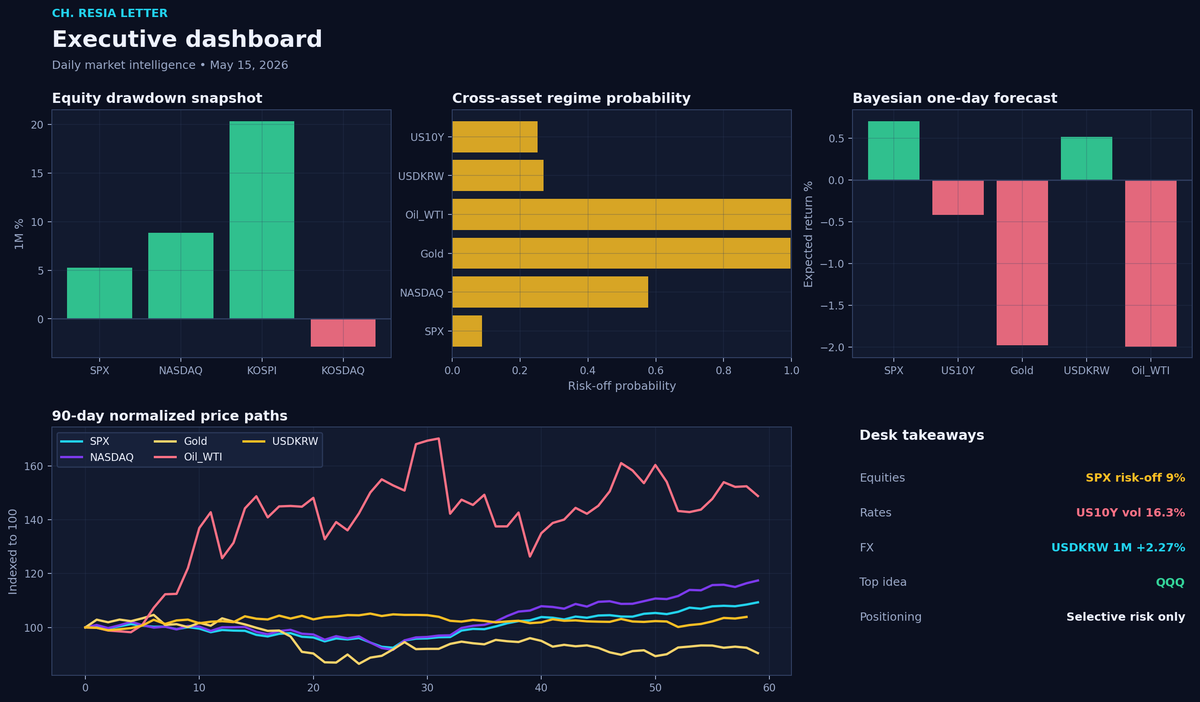Click the "FX" row label
Viewport: 1200px width, 702px height.
click(867, 547)
